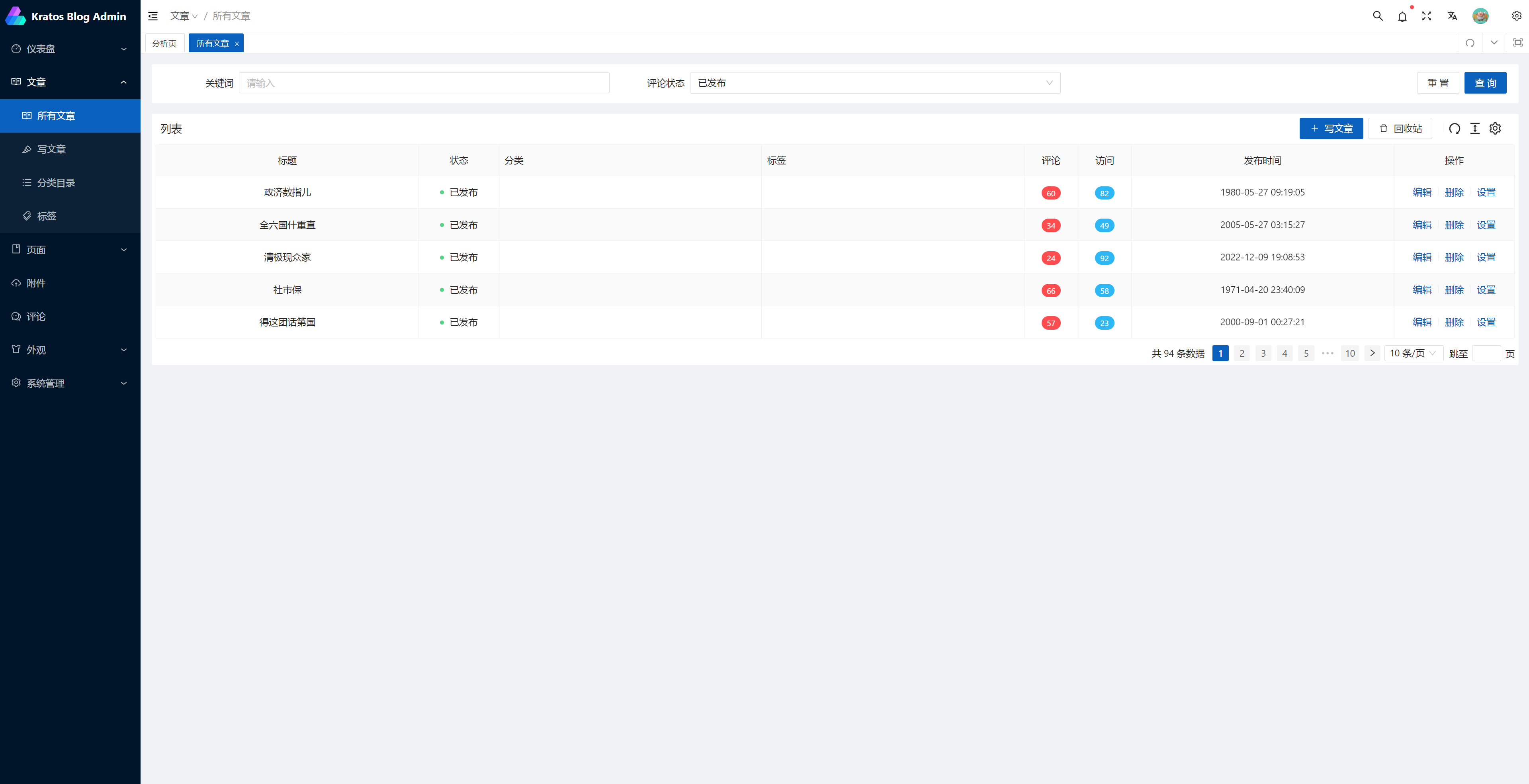Open notifications bell icon
Screen dimensions: 1529x784
click(1402, 17)
